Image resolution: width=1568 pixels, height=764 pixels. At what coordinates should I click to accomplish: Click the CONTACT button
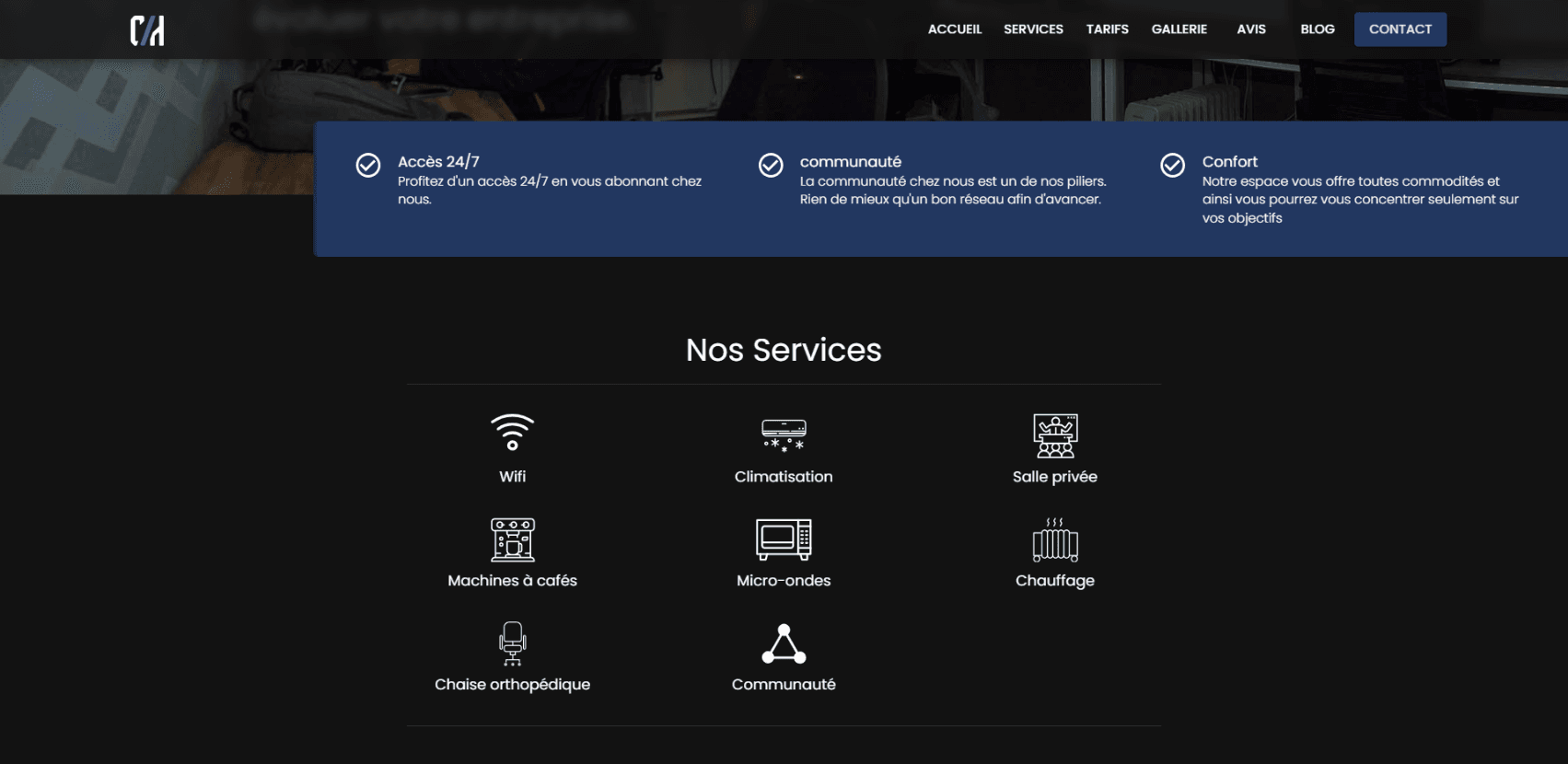pyautogui.click(x=1400, y=29)
